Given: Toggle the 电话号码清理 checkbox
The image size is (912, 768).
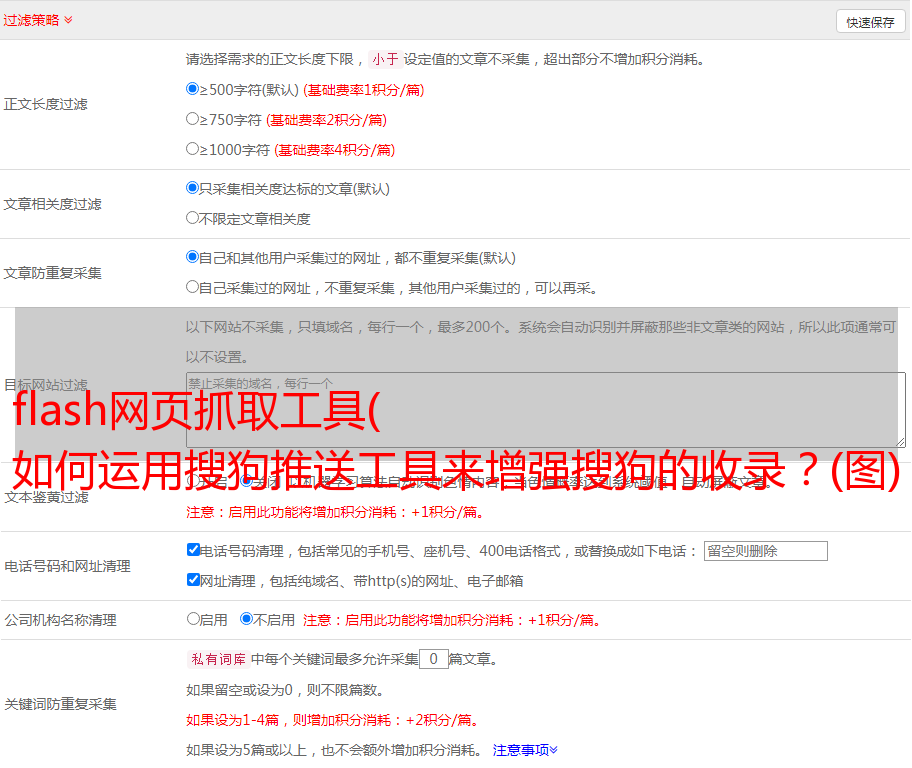Looking at the screenshot, I should pos(194,550).
